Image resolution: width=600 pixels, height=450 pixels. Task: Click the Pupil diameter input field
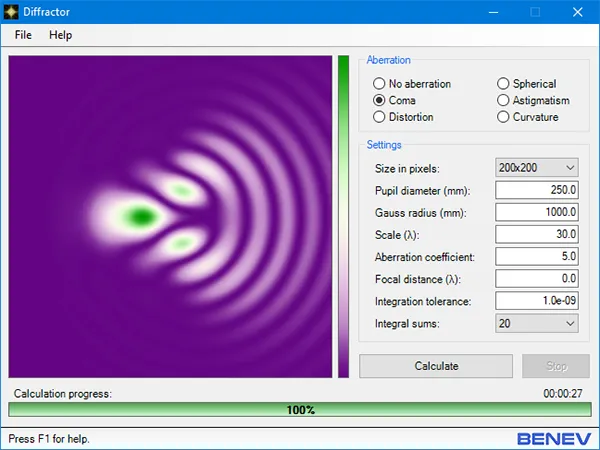pos(537,190)
